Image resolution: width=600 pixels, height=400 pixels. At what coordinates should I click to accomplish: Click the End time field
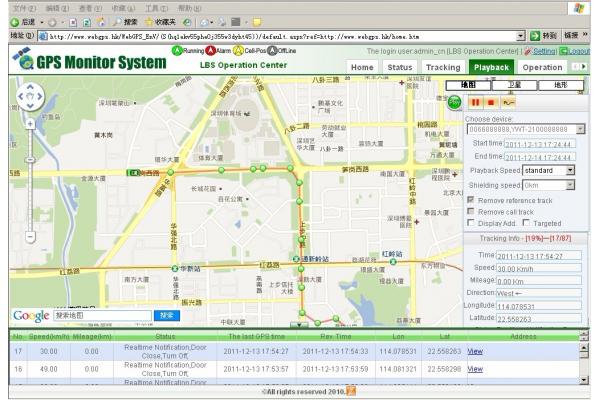(540, 157)
